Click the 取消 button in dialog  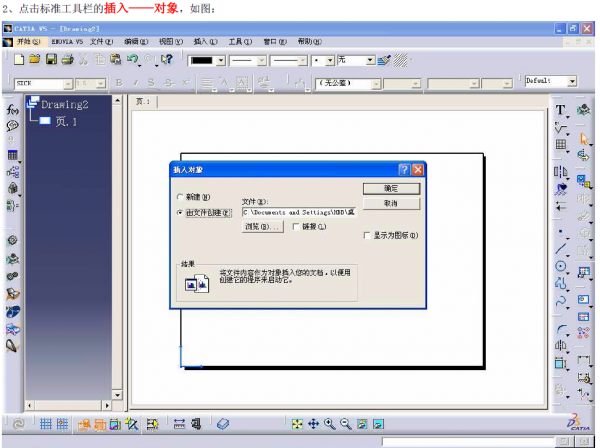tap(391, 204)
